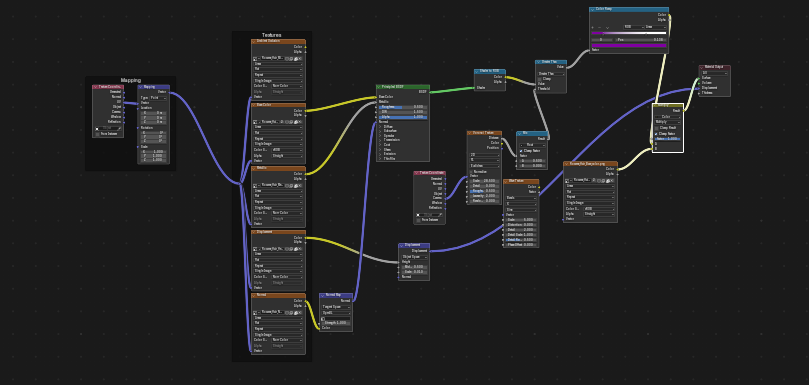Toggle Normalize on the Voronoi Texture node
This screenshot has height=385, width=809.
[472, 171]
